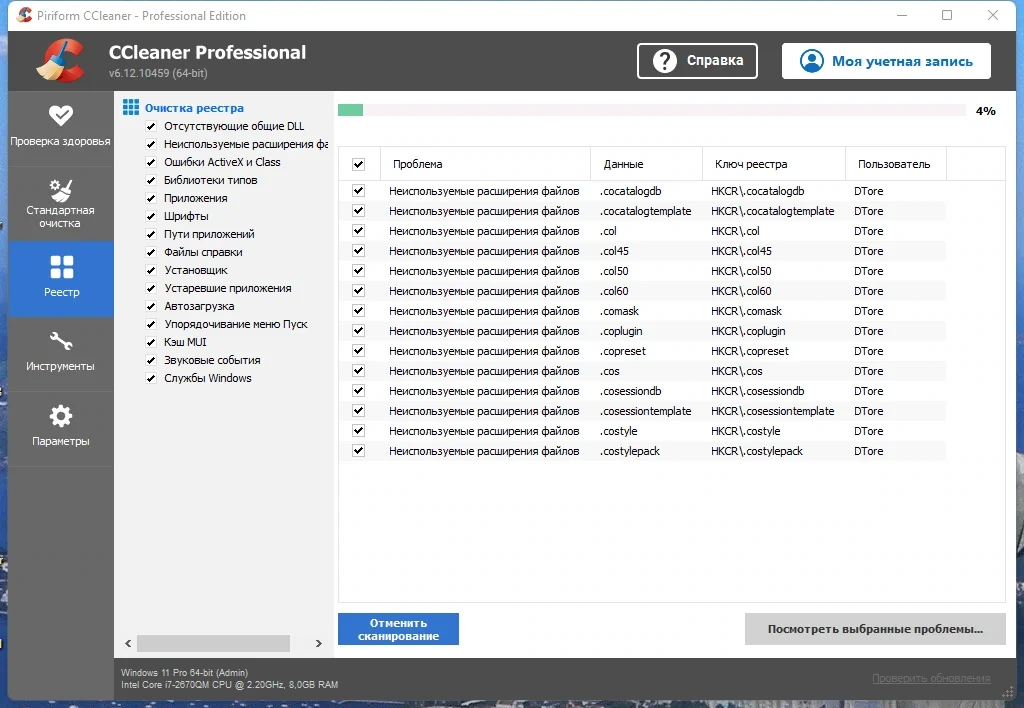Viewport: 1024px width, 708px height.
Task: Open the Параметры gear icon
Action: 61,416
